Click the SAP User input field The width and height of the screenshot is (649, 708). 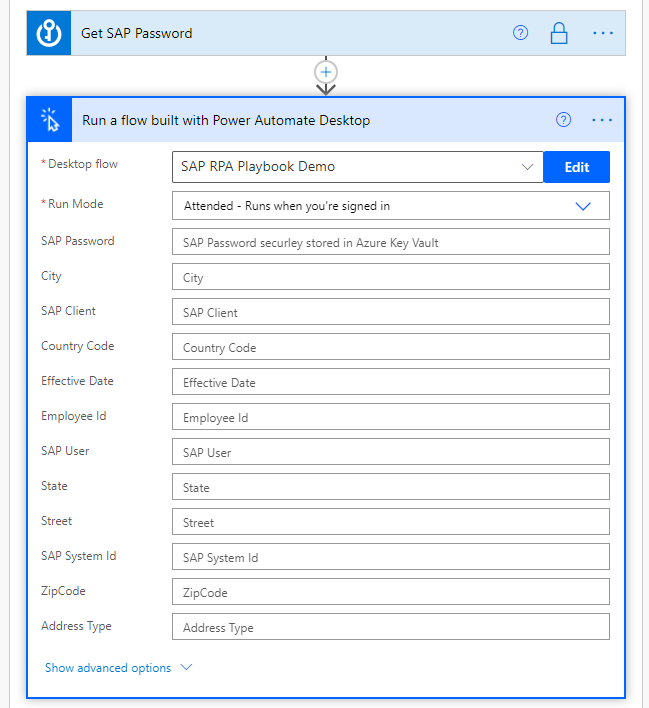pos(391,452)
